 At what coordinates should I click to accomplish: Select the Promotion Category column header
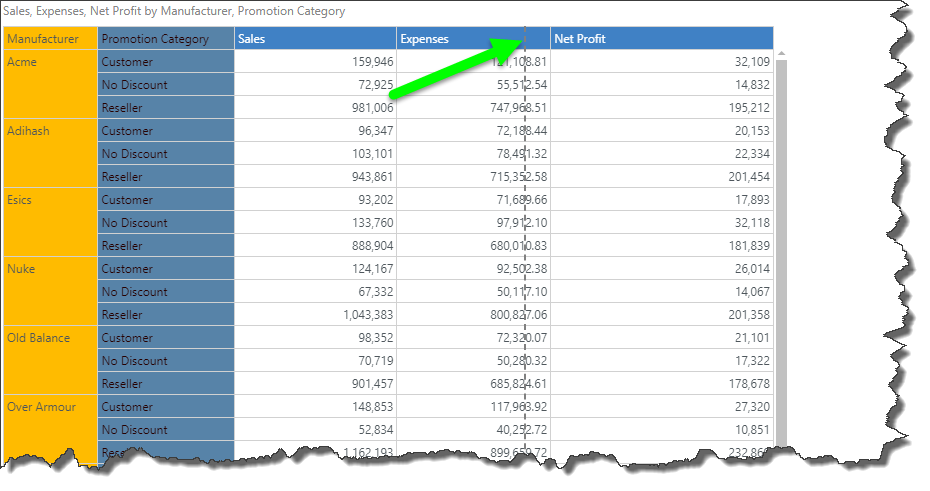tap(165, 39)
